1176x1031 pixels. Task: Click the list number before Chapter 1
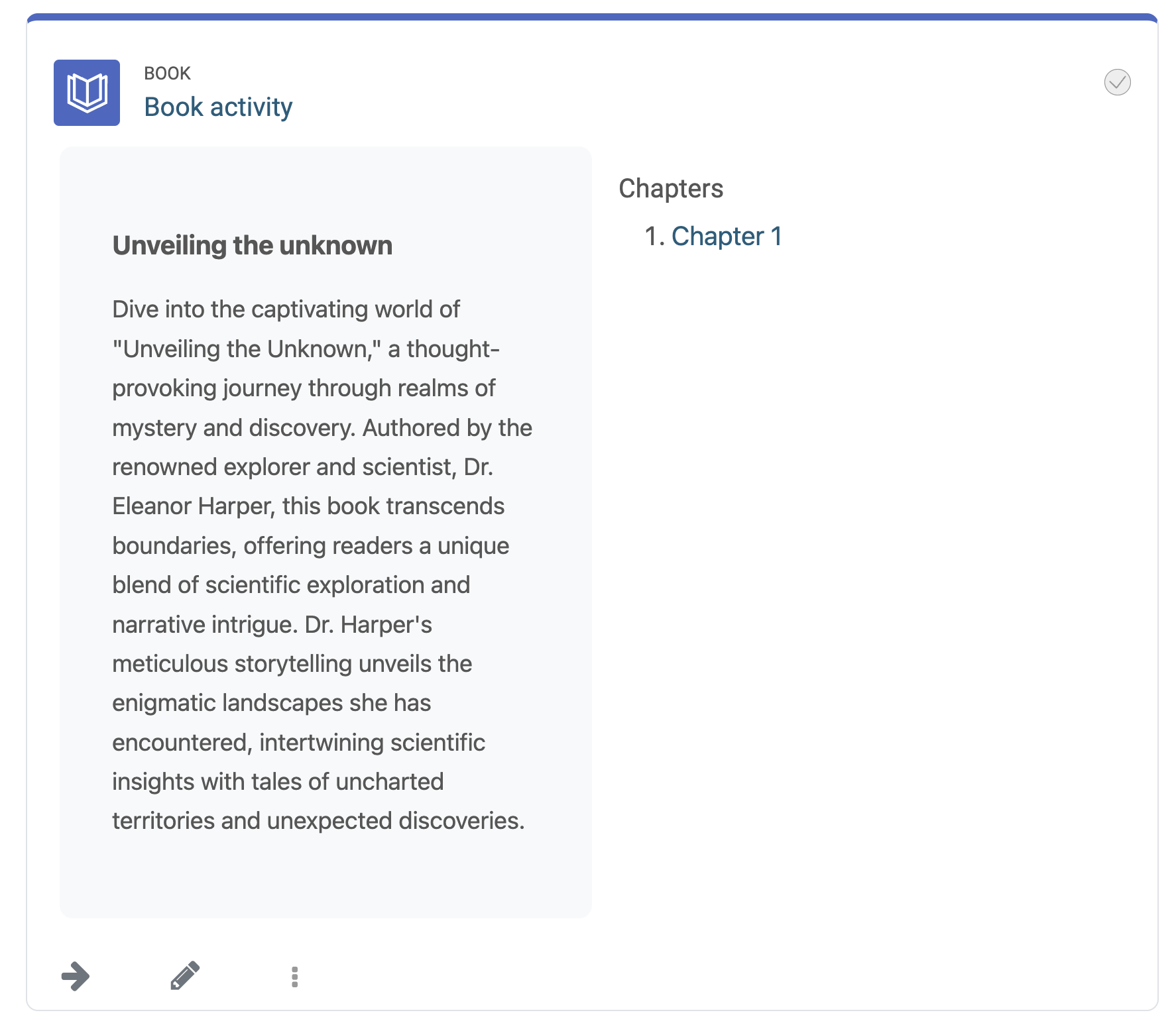655,237
